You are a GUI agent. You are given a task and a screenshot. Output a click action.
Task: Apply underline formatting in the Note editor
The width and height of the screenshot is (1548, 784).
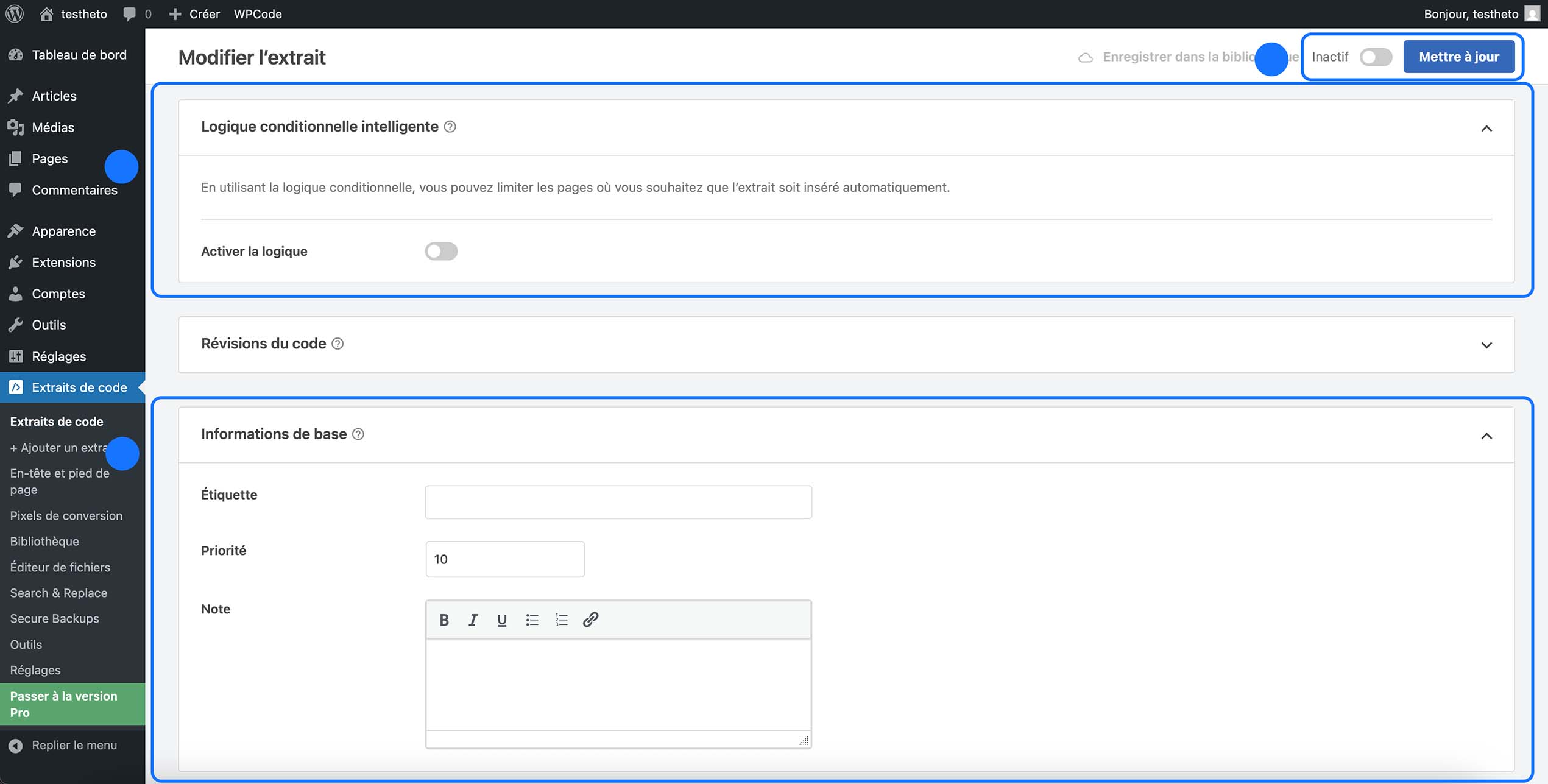[501, 620]
